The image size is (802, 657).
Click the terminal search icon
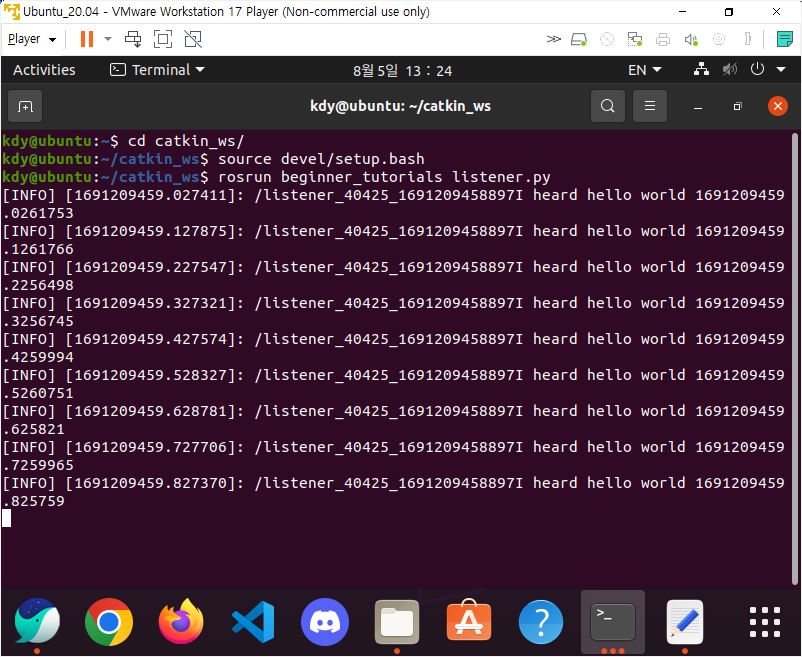607,106
